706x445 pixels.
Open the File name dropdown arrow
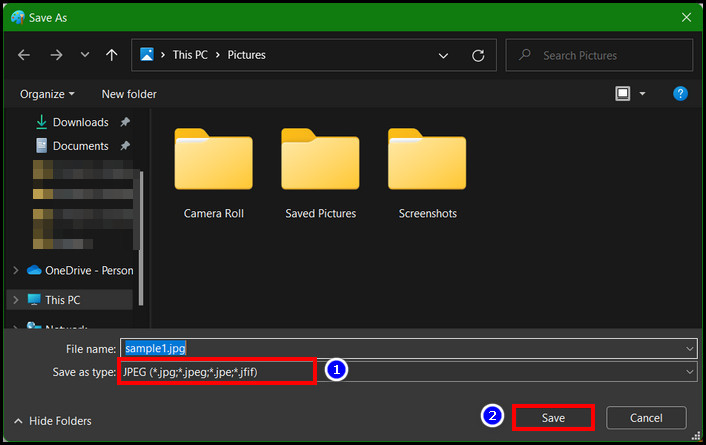(x=689, y=349)
